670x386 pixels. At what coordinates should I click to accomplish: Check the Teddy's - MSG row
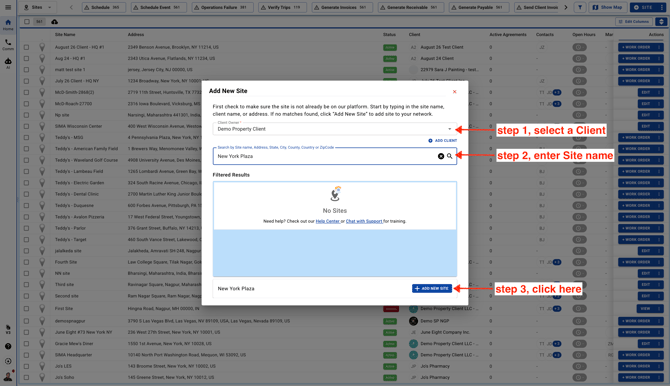point(26,138)
